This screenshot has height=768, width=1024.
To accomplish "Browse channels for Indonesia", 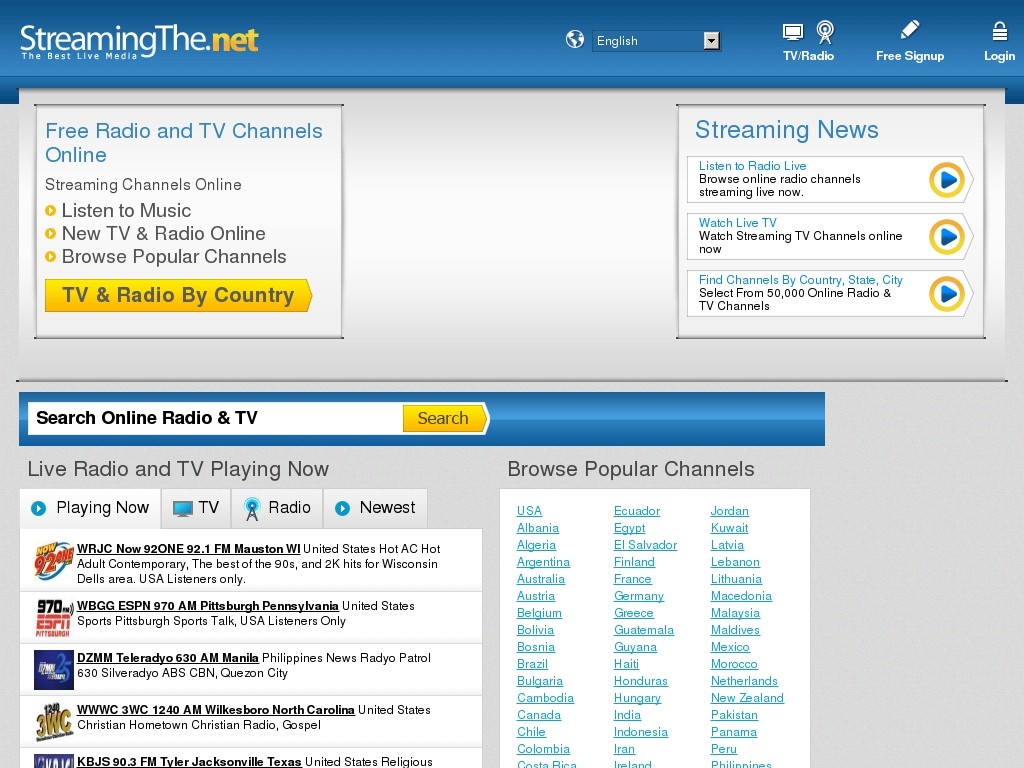I will pyautogui.click(x=641, y=731).
